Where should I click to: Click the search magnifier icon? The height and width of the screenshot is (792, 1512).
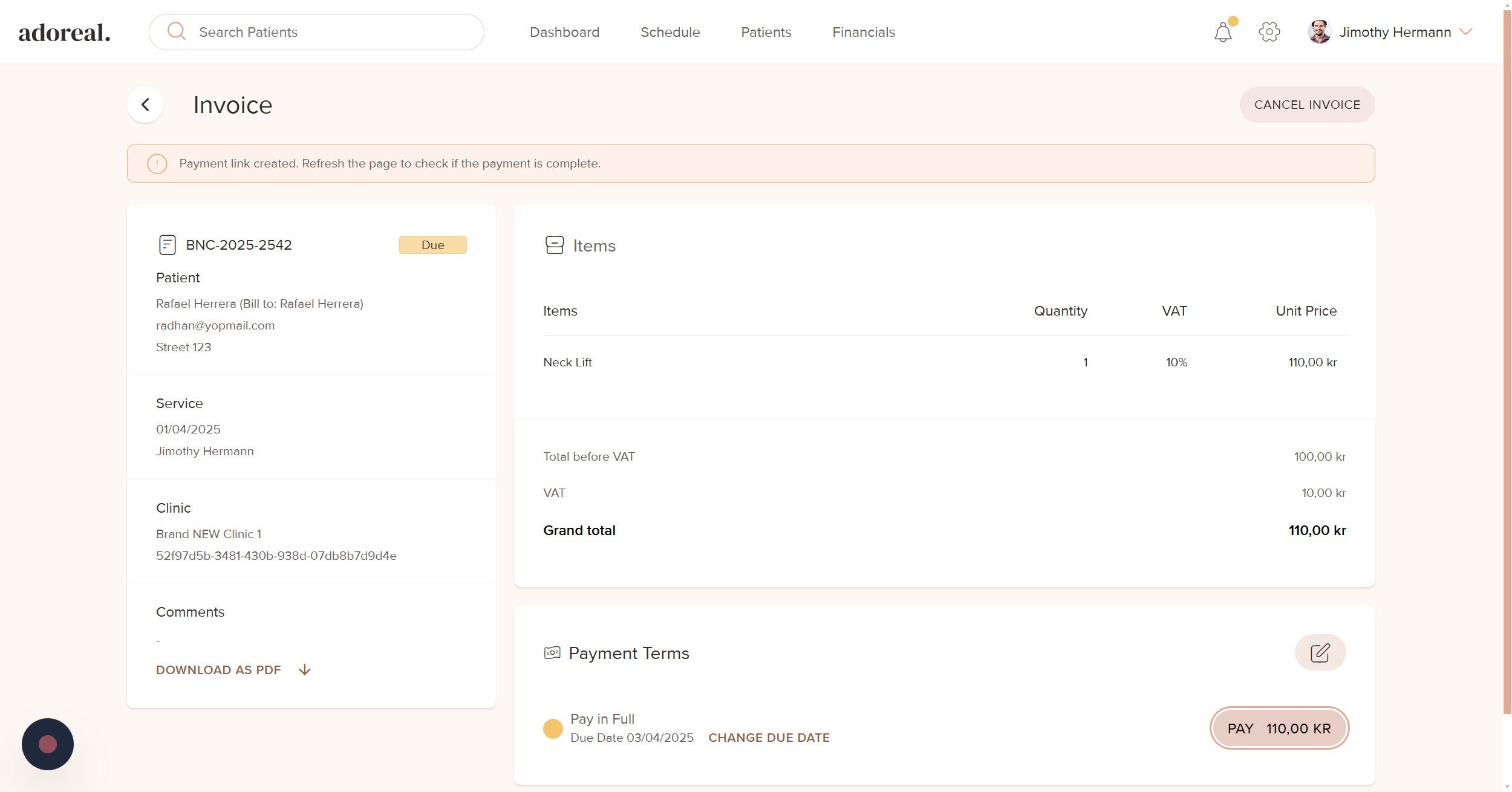pos(176,31)
